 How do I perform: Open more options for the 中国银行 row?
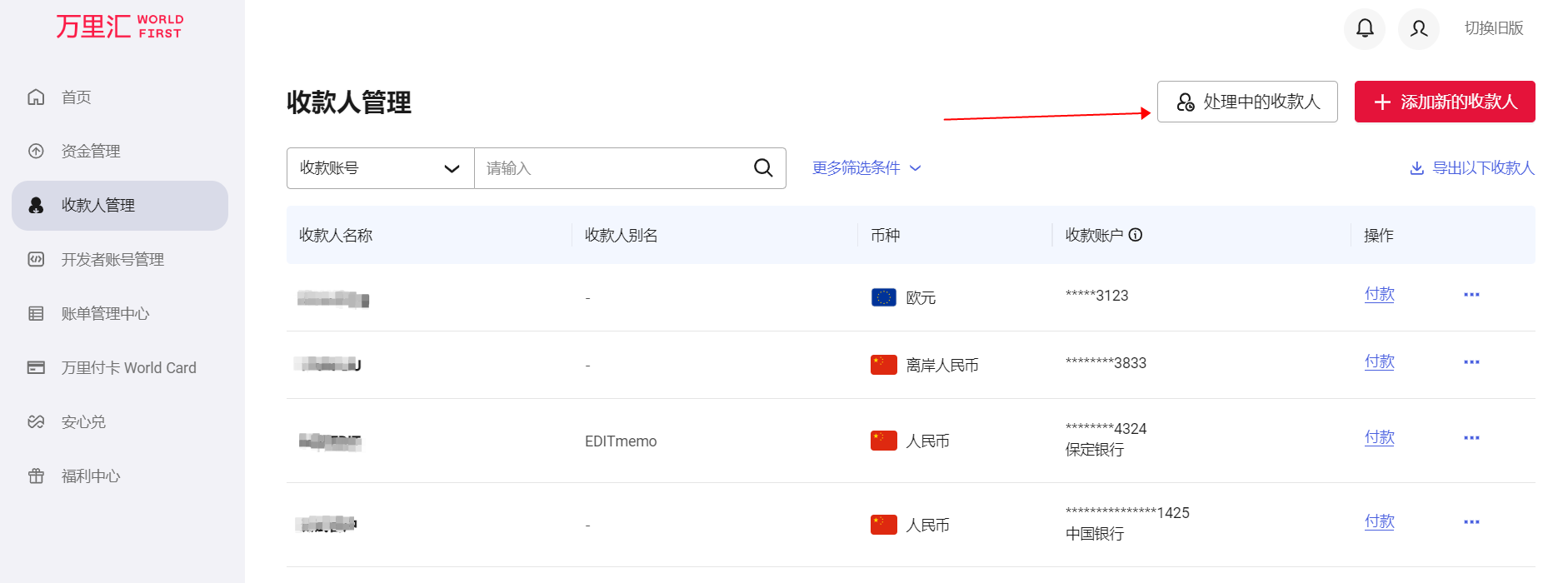point(1471,522)
